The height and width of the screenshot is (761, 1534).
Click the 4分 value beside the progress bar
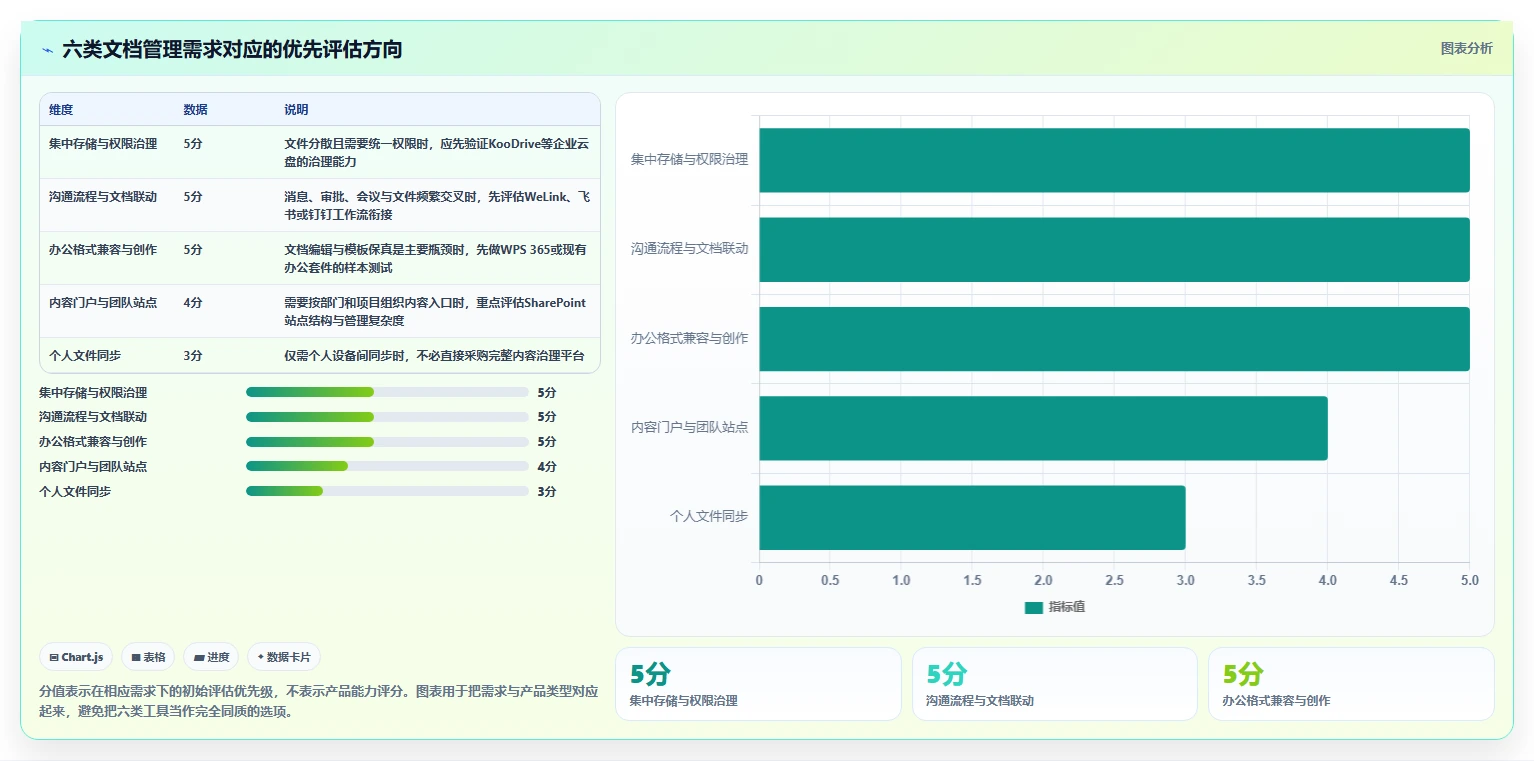[547, 467]
